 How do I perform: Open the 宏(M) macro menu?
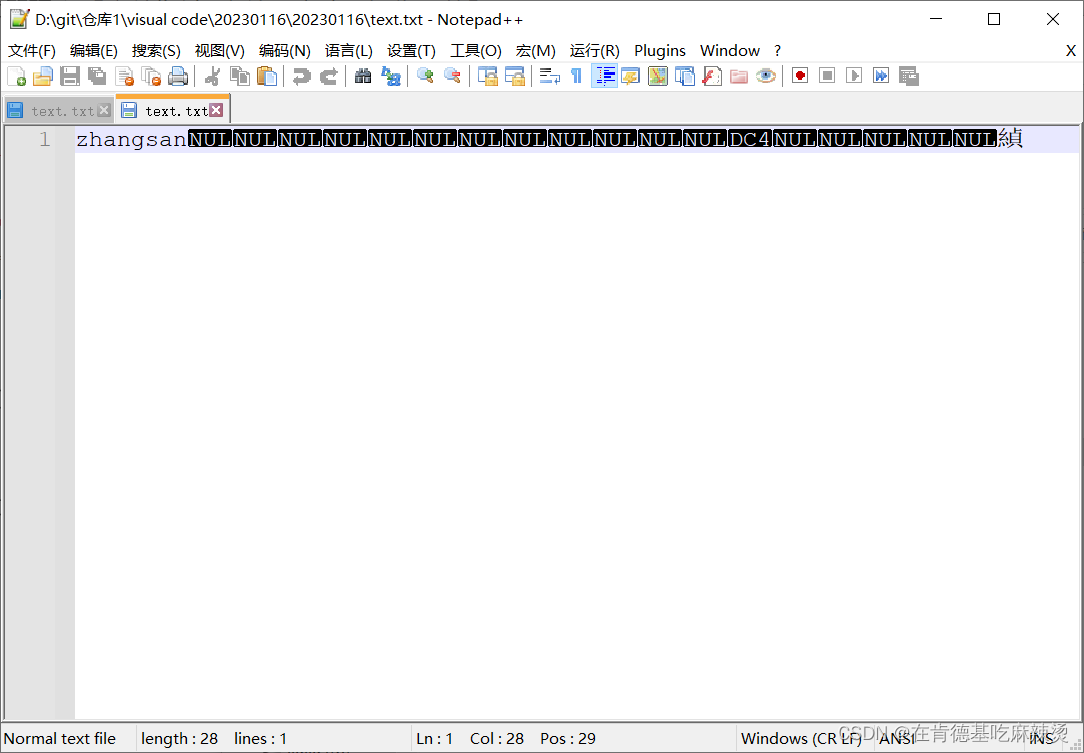point(536,50)
